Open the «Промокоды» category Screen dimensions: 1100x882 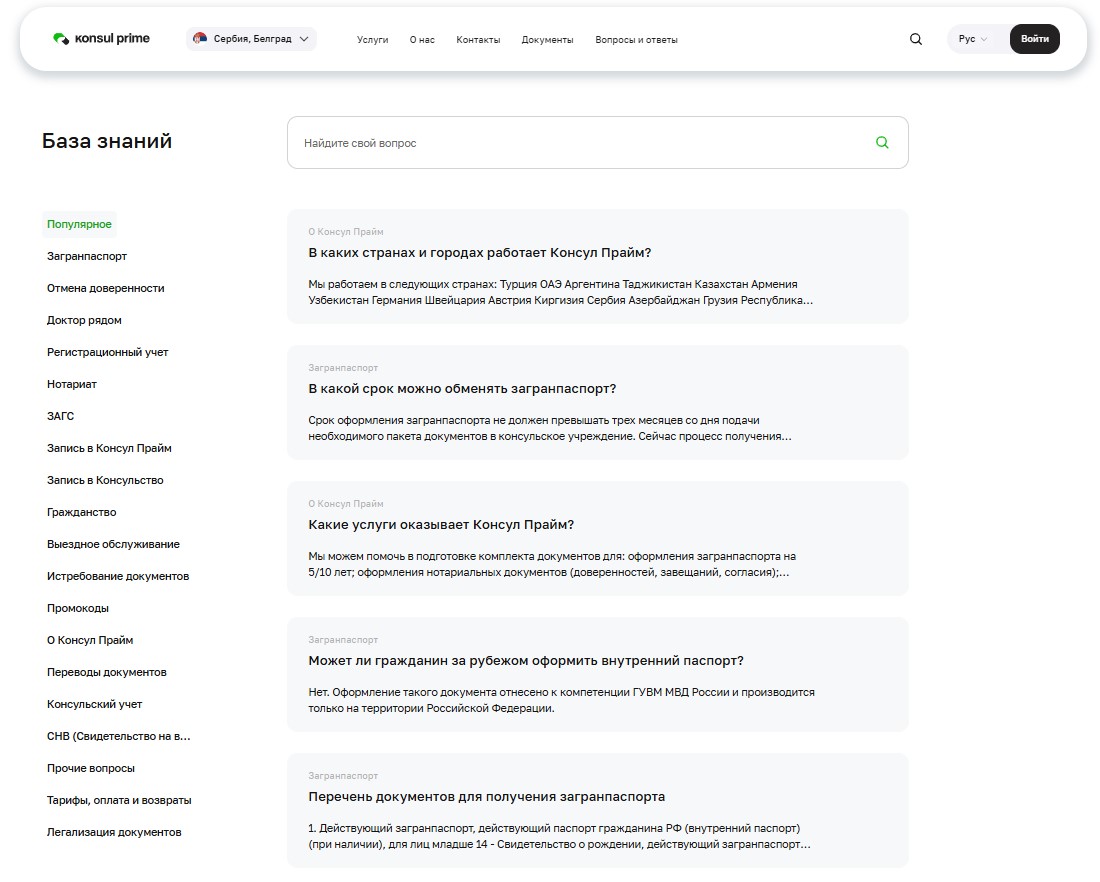[x=77, y=608]
